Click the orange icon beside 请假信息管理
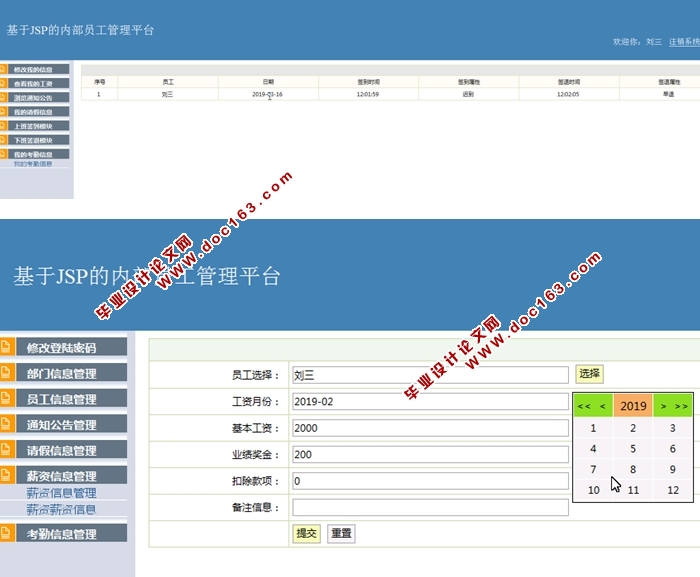 (x=6, y=450)
